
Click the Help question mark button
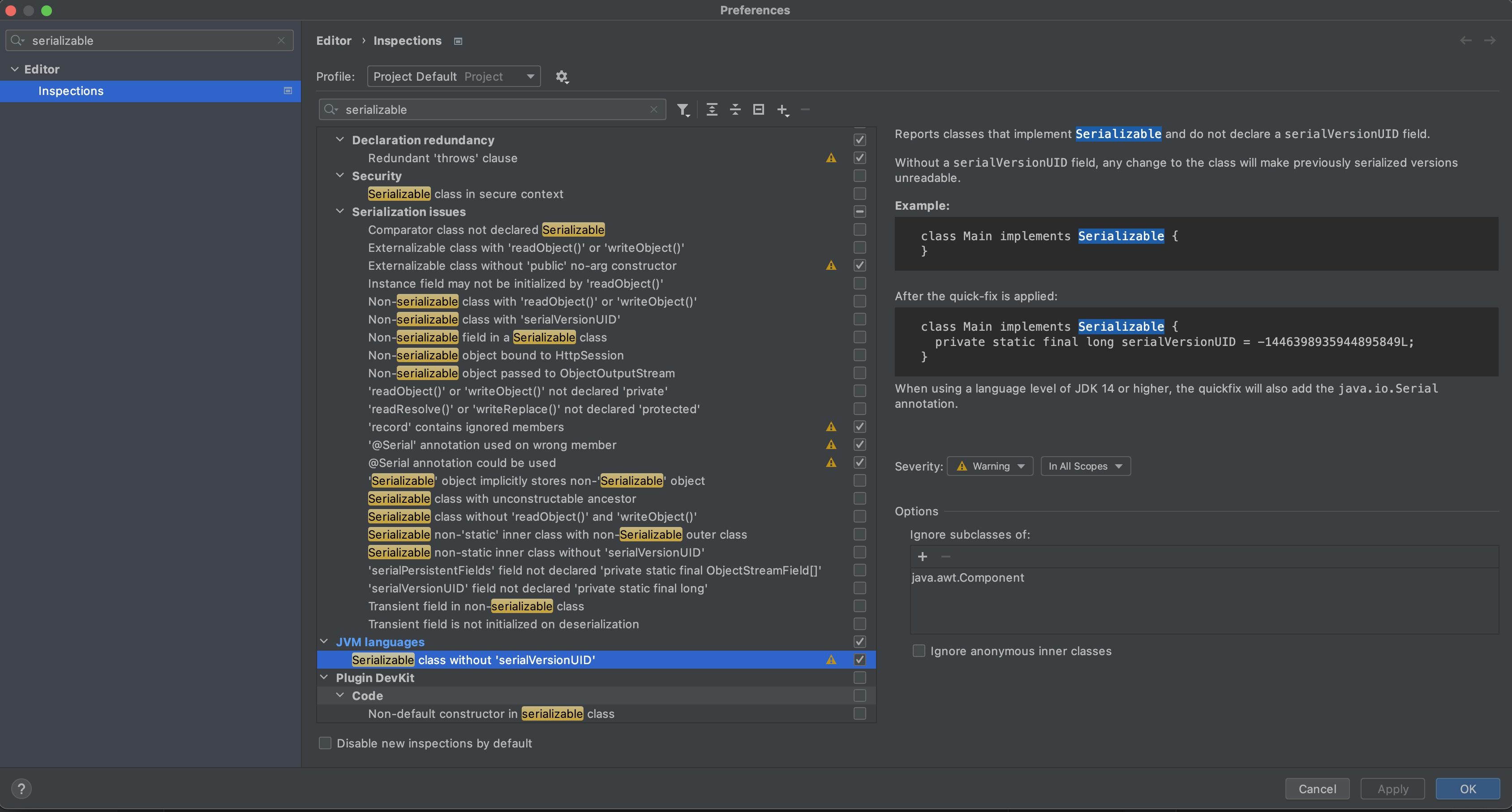click(21, 789)
